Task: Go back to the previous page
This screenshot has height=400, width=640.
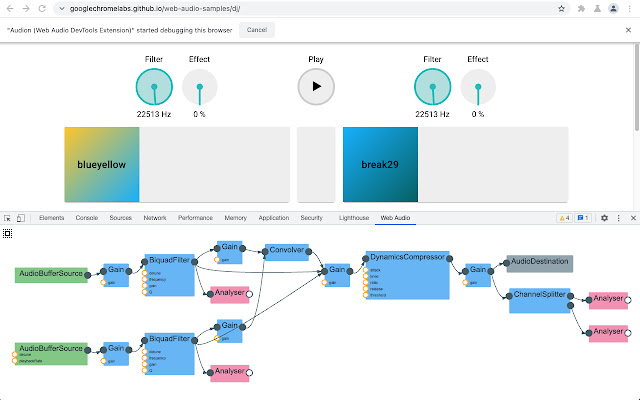Action: (x=10, y=9)
